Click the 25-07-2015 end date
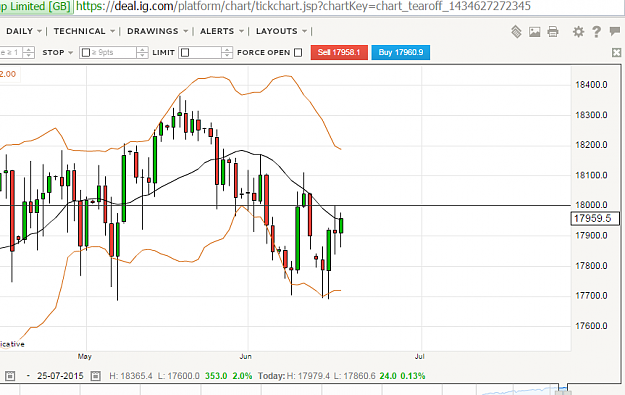This screenshot has width=625, height=395. [x=60, y=376]
